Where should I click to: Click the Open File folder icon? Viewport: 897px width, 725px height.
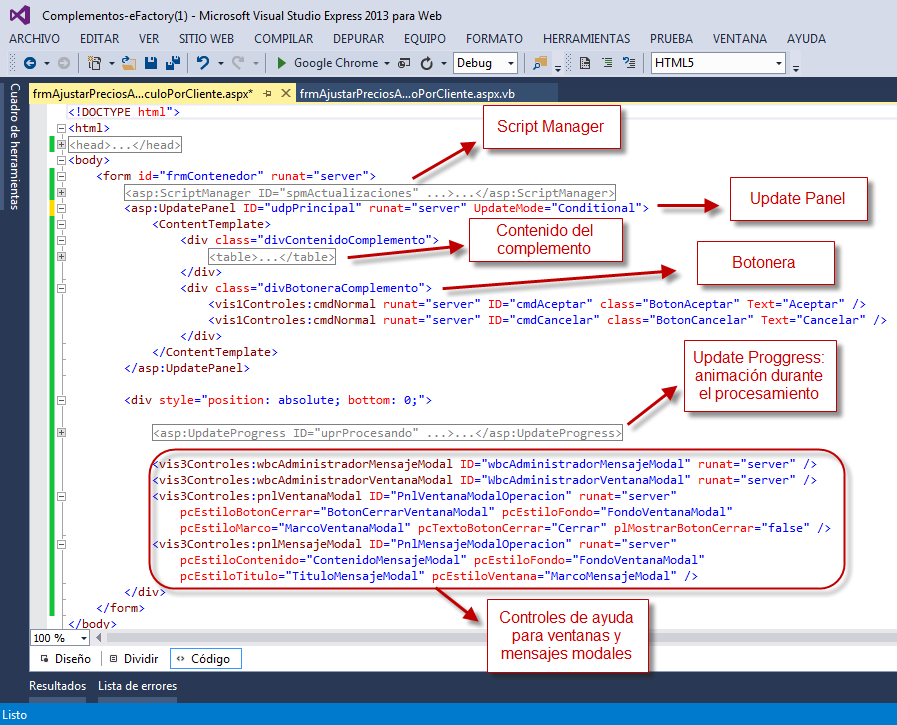pos(129,63)
